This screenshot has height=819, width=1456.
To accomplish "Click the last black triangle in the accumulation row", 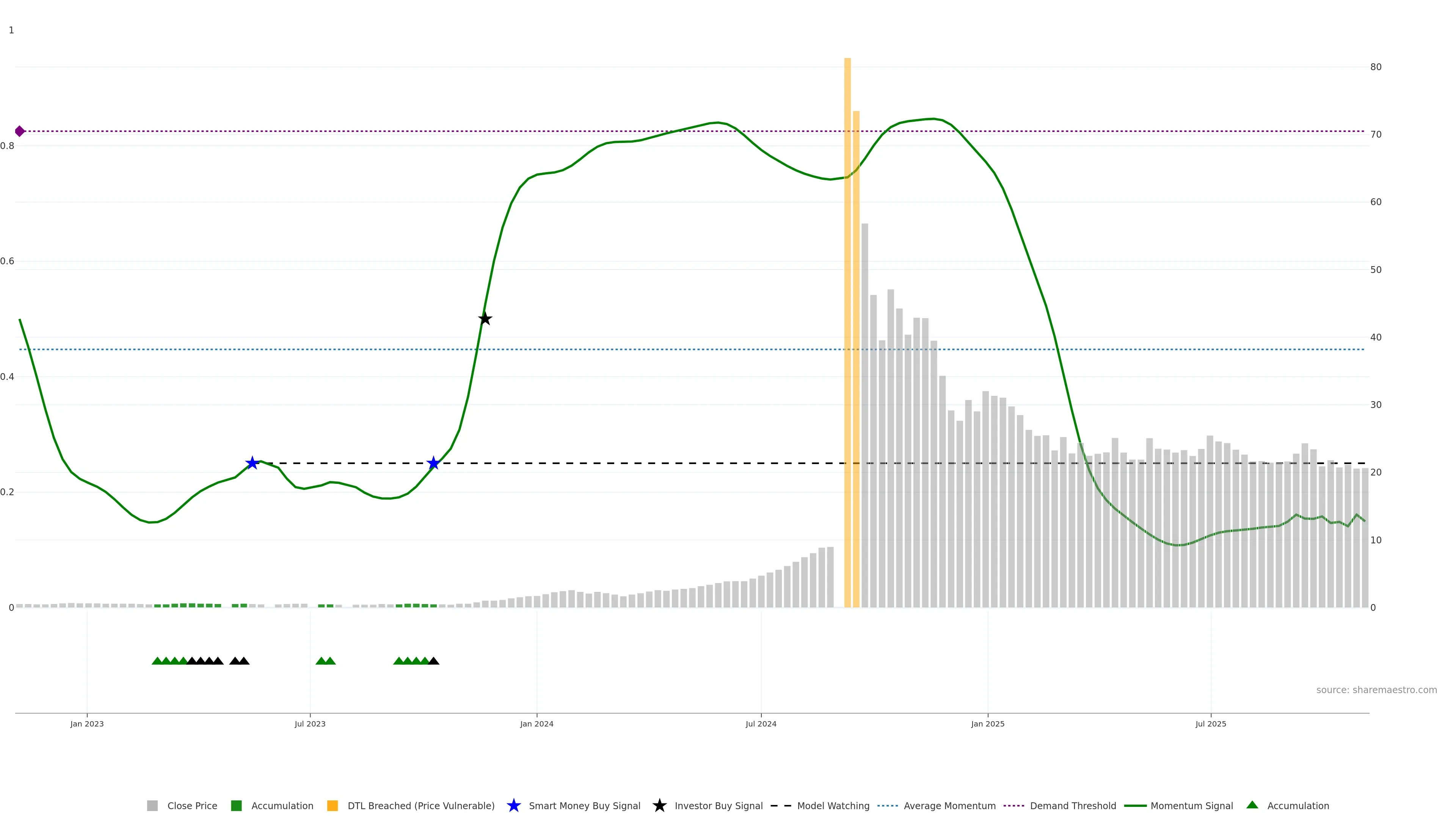I will pos(433,661).
